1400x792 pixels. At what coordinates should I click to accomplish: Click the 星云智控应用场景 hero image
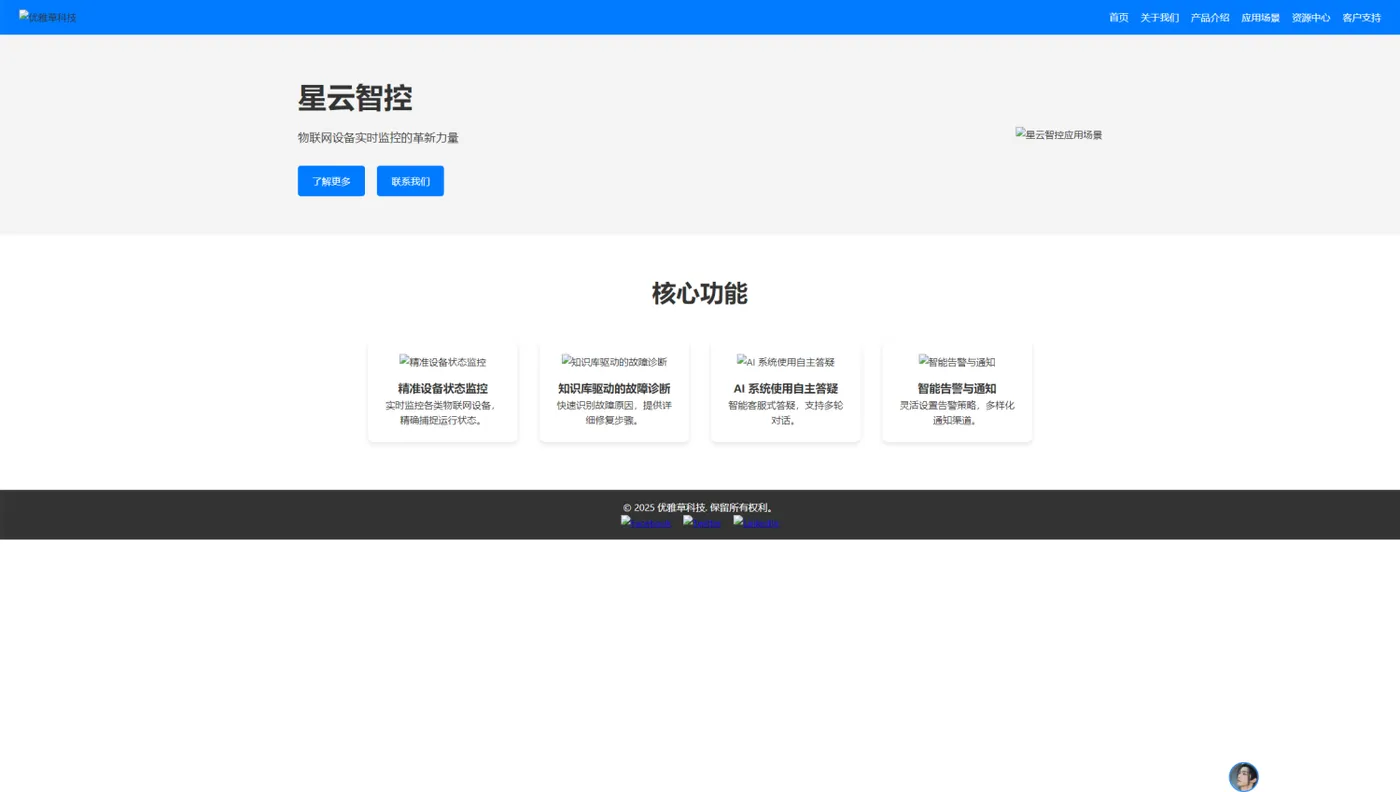tap(1059, 135)
